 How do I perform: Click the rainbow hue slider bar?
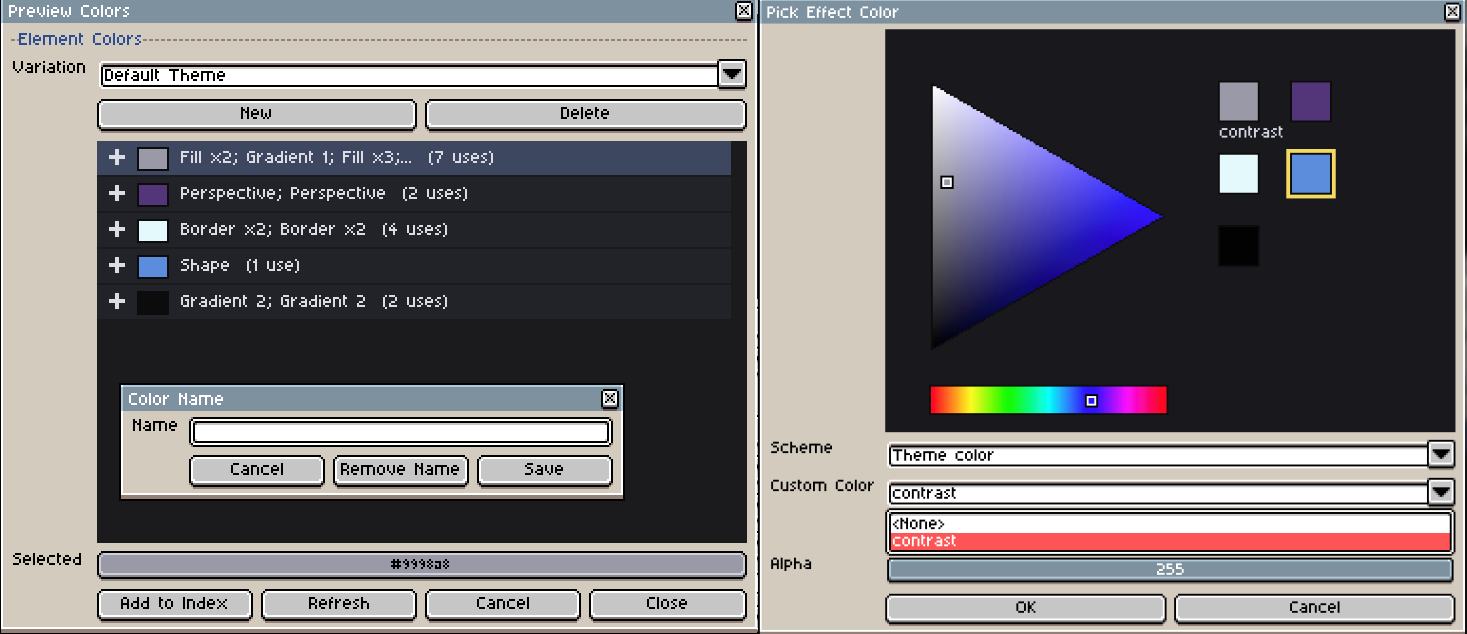point(1048,400)
